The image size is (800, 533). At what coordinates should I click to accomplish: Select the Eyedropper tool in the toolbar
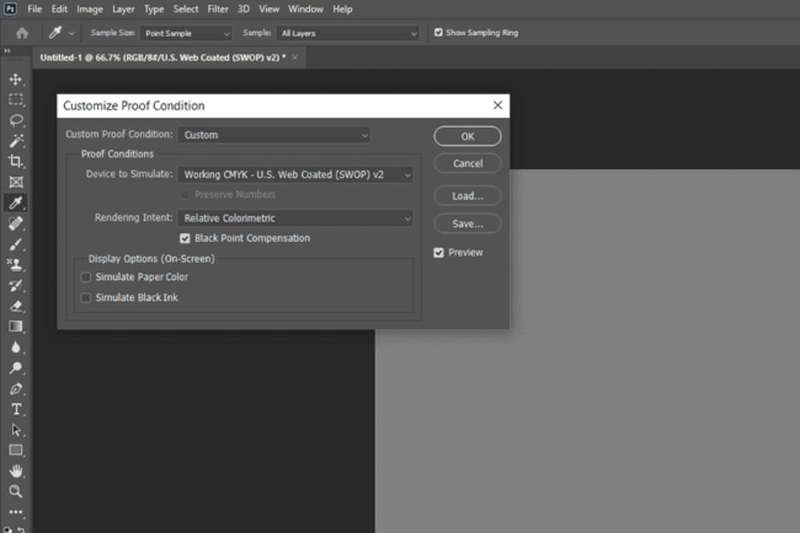coord(16,202)
